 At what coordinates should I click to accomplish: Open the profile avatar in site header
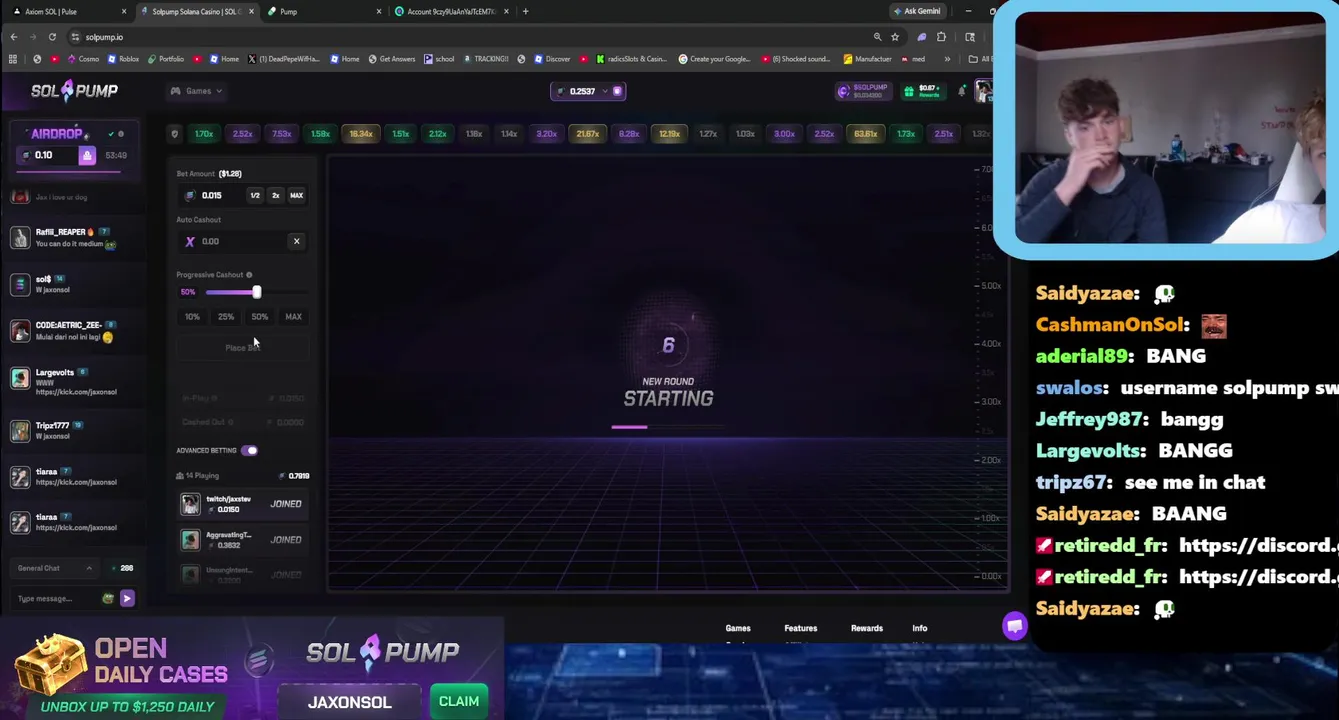pos(983,91)
